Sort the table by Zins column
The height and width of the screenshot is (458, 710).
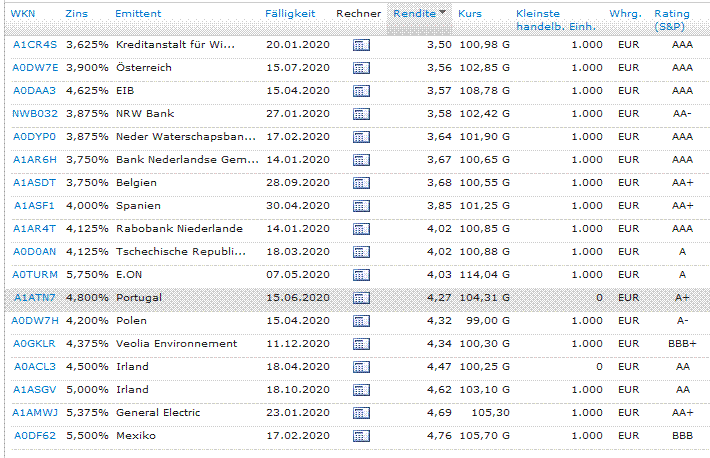pyautogui.click(x=77, y=14)
